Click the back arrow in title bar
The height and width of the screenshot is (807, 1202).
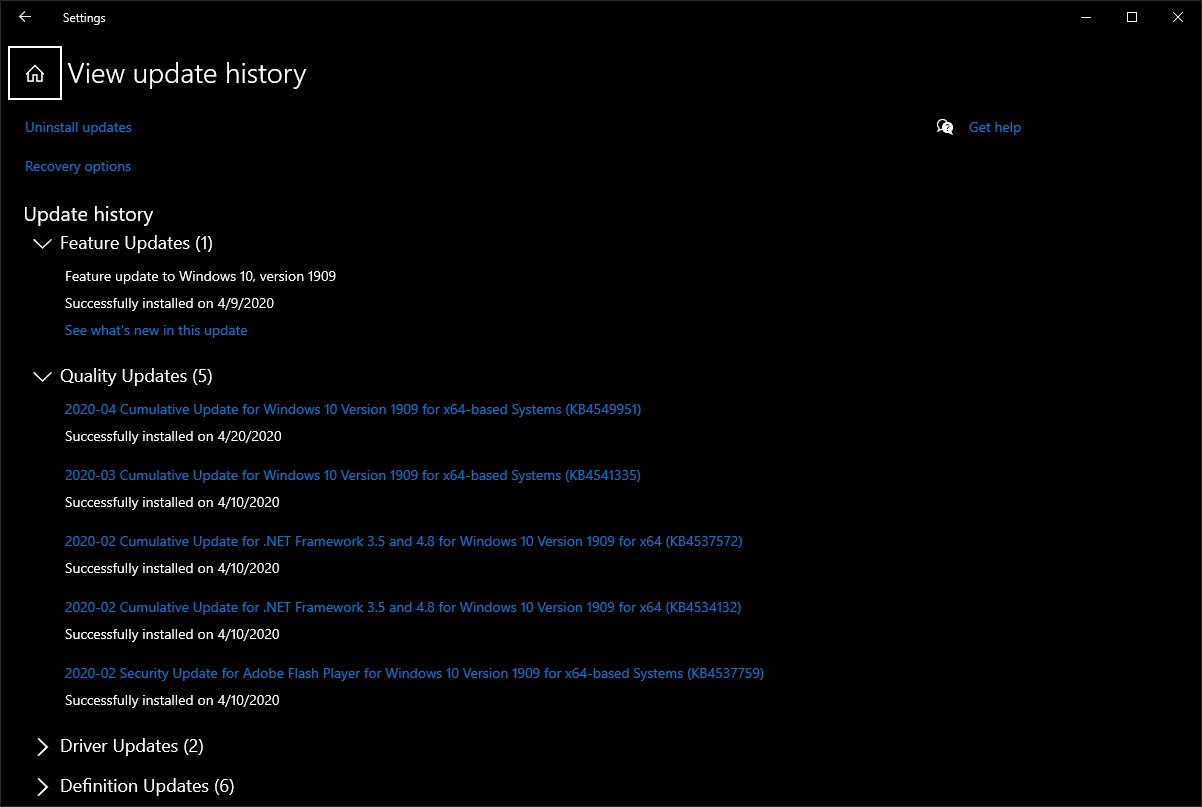[25, 17]
